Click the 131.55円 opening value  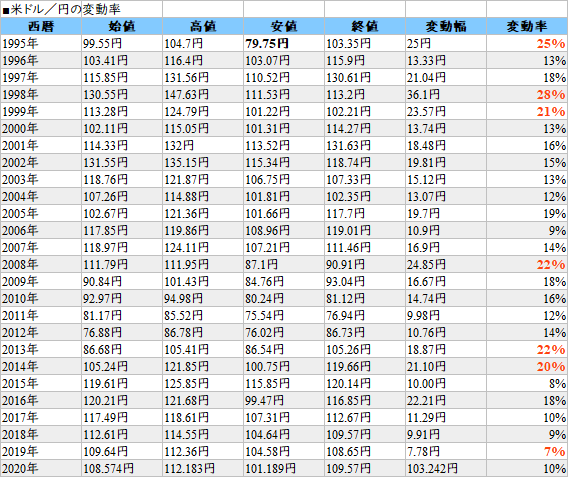coord(105,163)
